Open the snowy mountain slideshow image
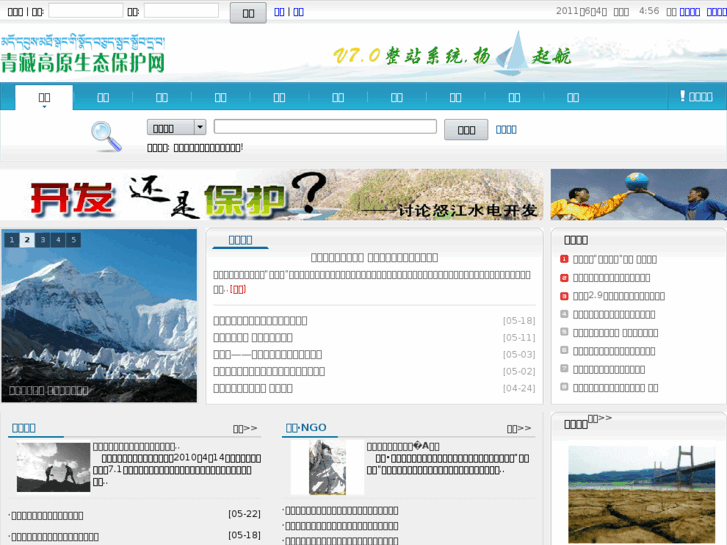The image size is (727, 545). point(99,315)
